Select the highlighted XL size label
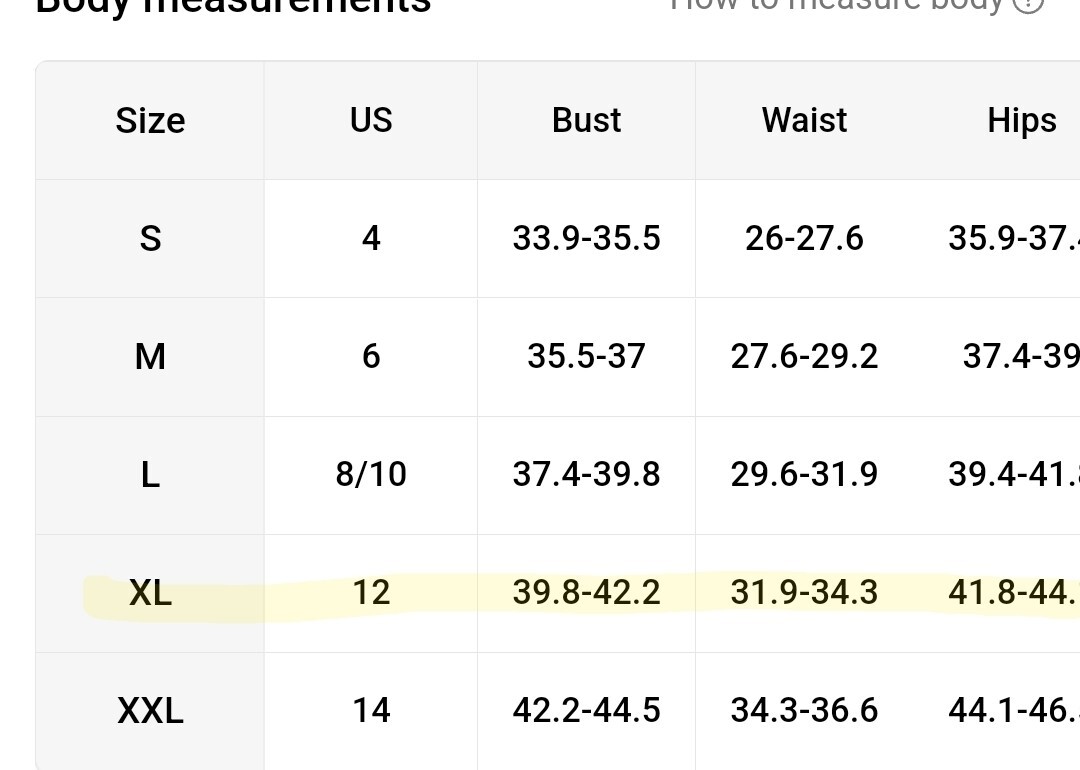This screenshot has width=1080, height=770. 150,592
